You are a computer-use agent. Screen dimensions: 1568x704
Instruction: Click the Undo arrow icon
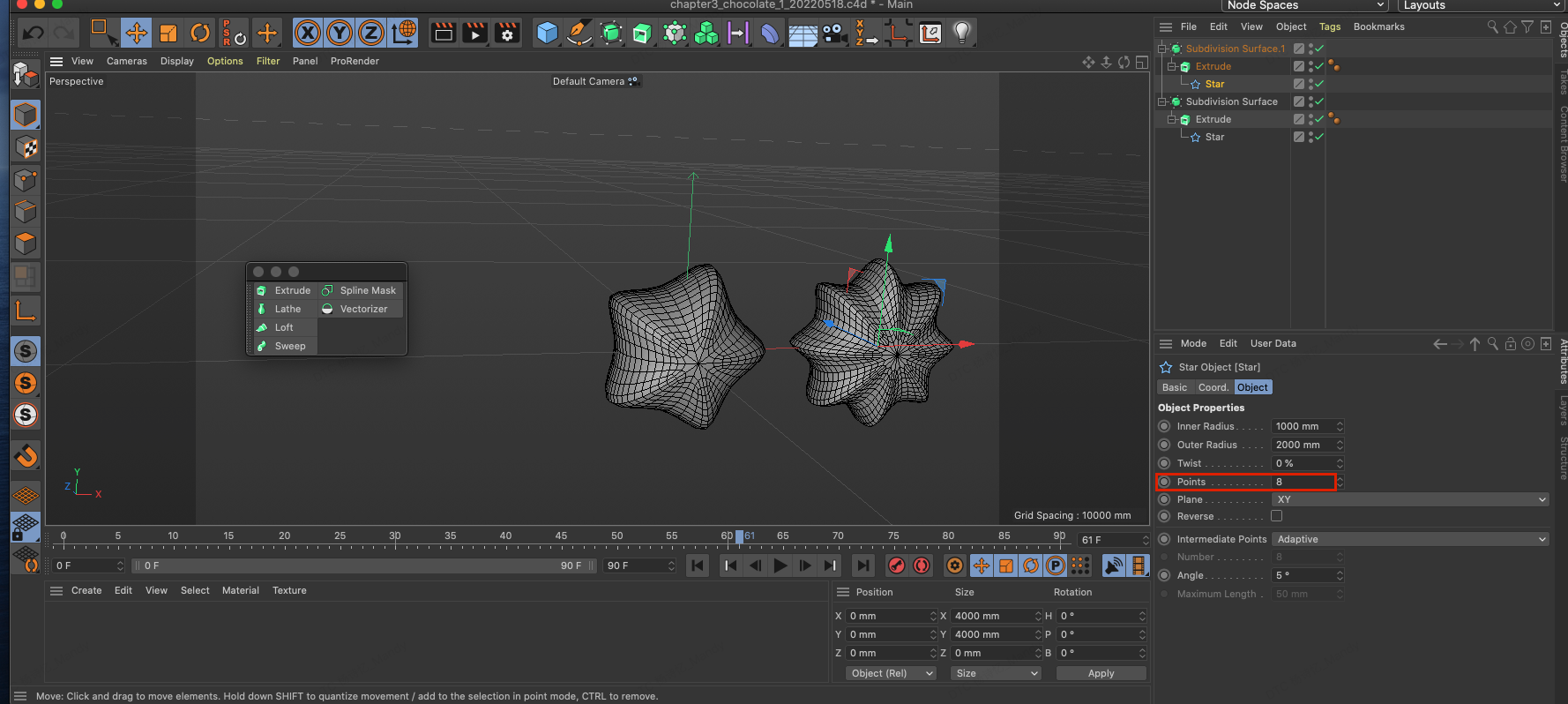[34, 34]
